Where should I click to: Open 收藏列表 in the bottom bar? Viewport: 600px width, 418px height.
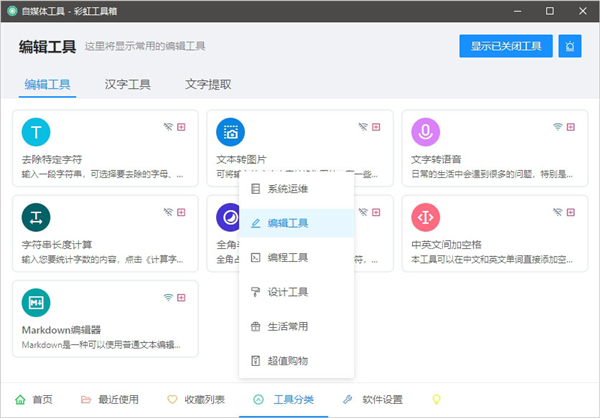pyautogui.click(x=195, y=399)
